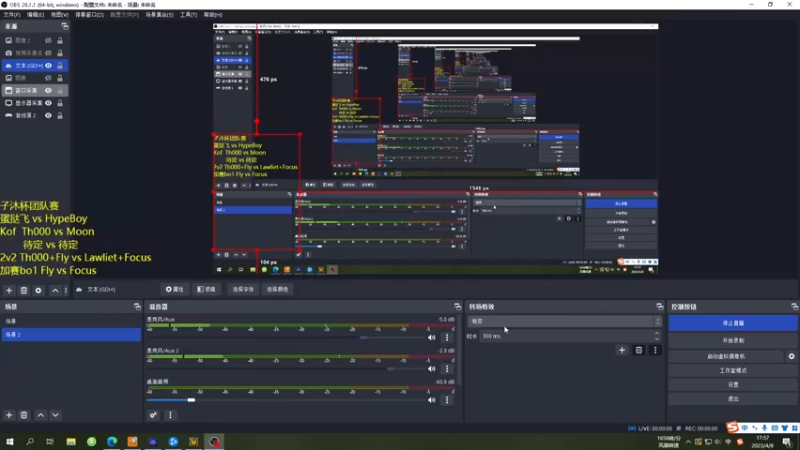This screenshot has width=800, height=450.
Task: Open transition properties three-dot menu
Action: 655,350
